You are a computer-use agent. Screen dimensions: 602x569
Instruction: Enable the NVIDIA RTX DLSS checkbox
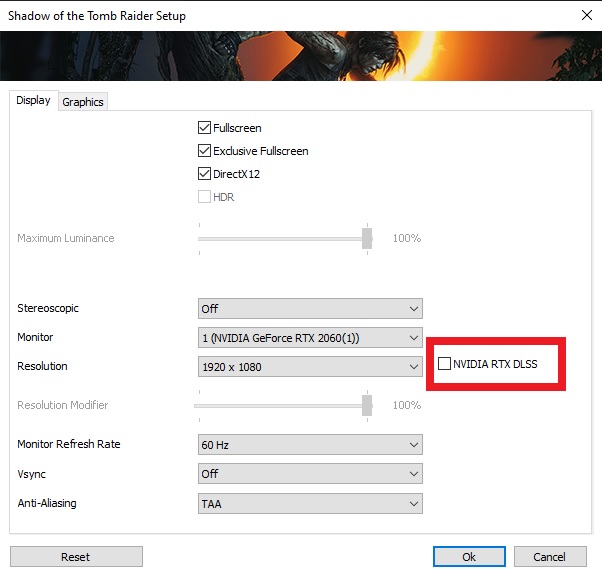444,363
